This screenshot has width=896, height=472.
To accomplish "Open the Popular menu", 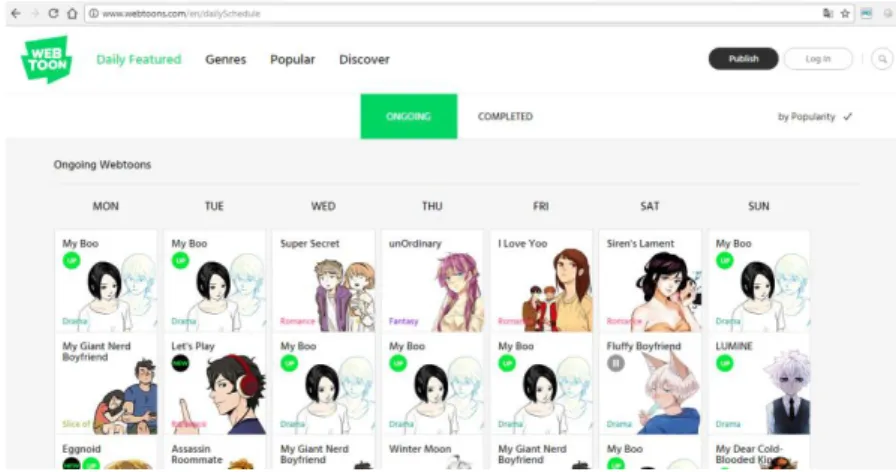I will (x=293, y=59).
